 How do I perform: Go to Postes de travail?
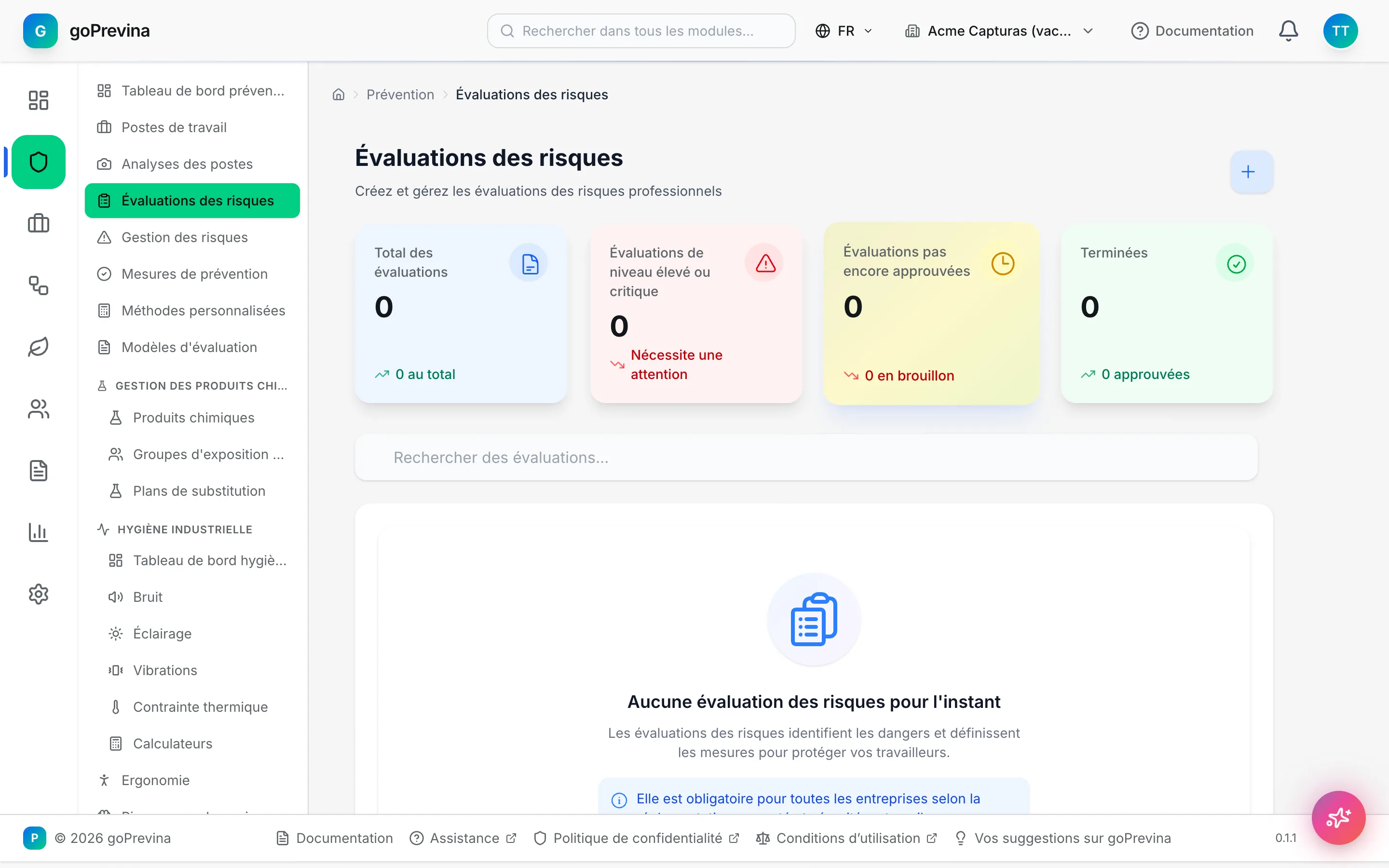[192, 127]
